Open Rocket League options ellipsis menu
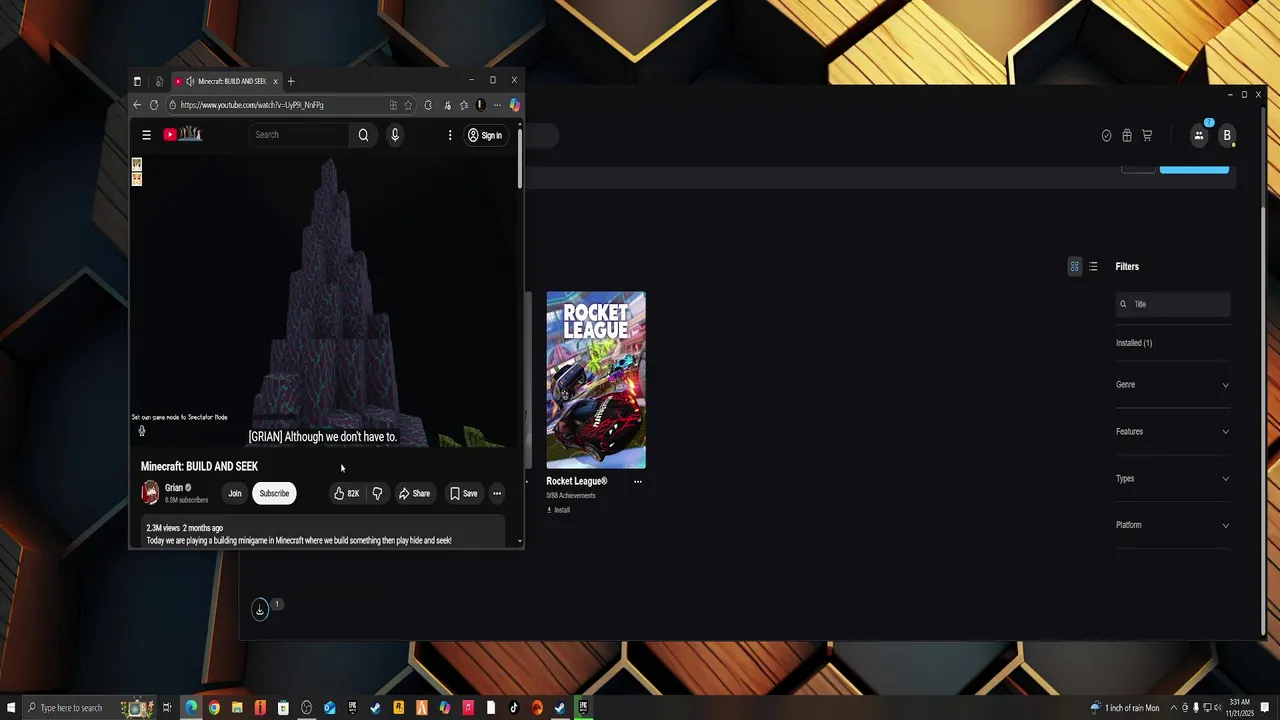1280x720 pixels. [x=638, y=481]
